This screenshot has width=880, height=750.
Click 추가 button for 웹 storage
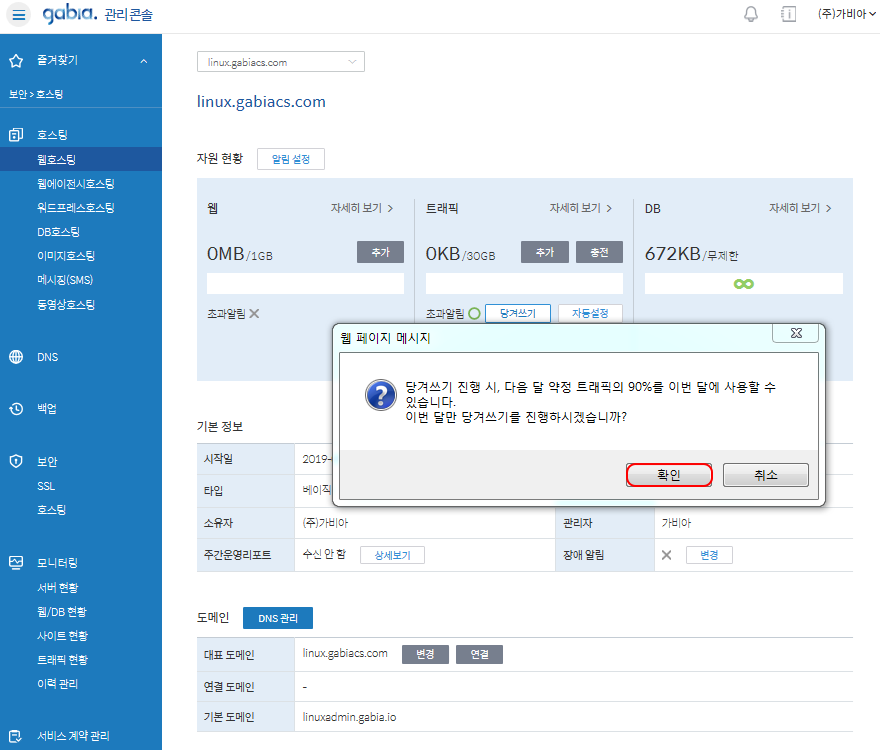(x=381, y=252)
